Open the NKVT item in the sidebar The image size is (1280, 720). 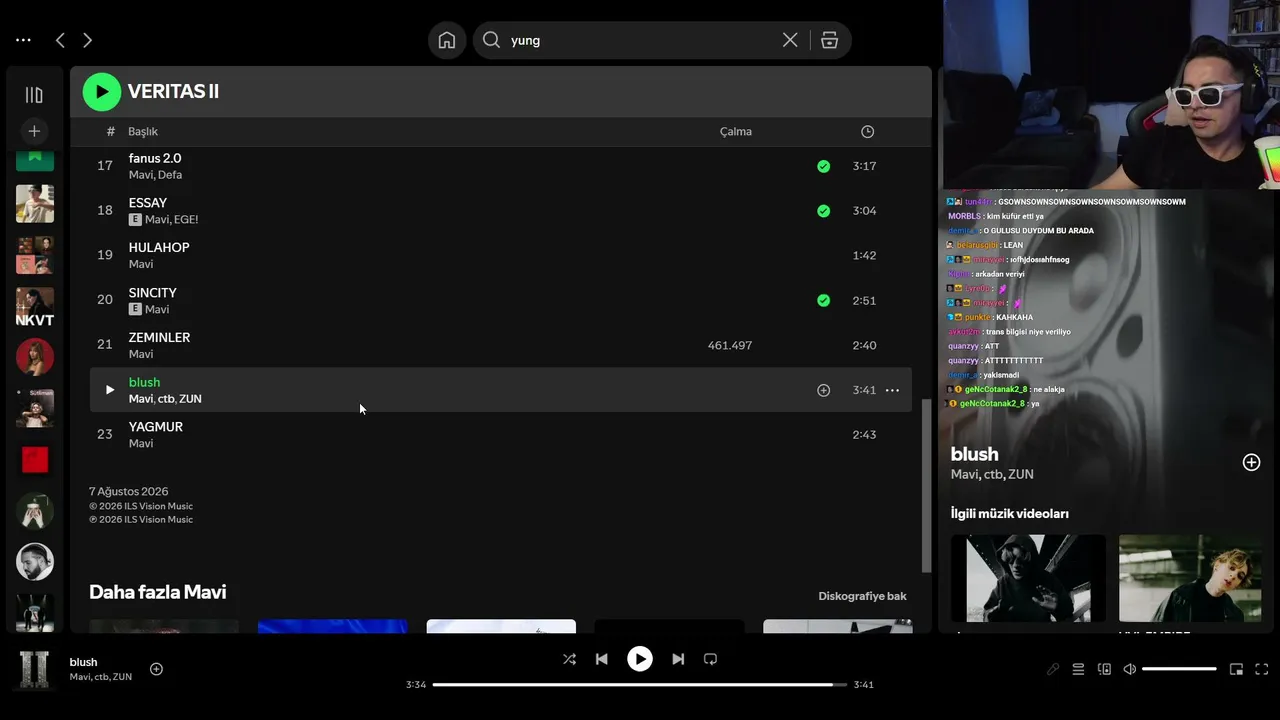pos(35,307)
